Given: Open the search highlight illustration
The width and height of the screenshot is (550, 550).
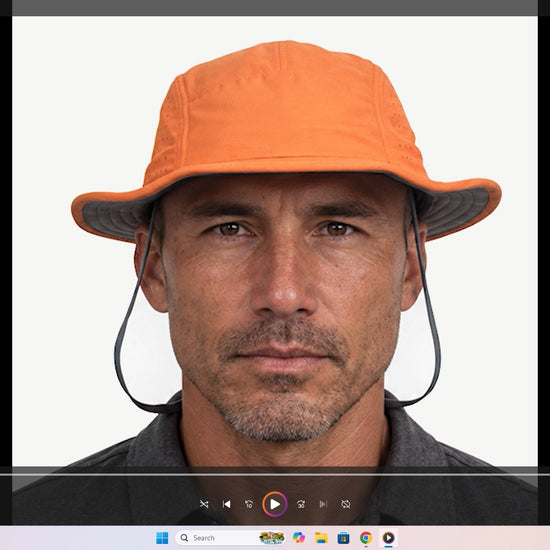Looking at the screenshot, I should [x=272, y=538].
